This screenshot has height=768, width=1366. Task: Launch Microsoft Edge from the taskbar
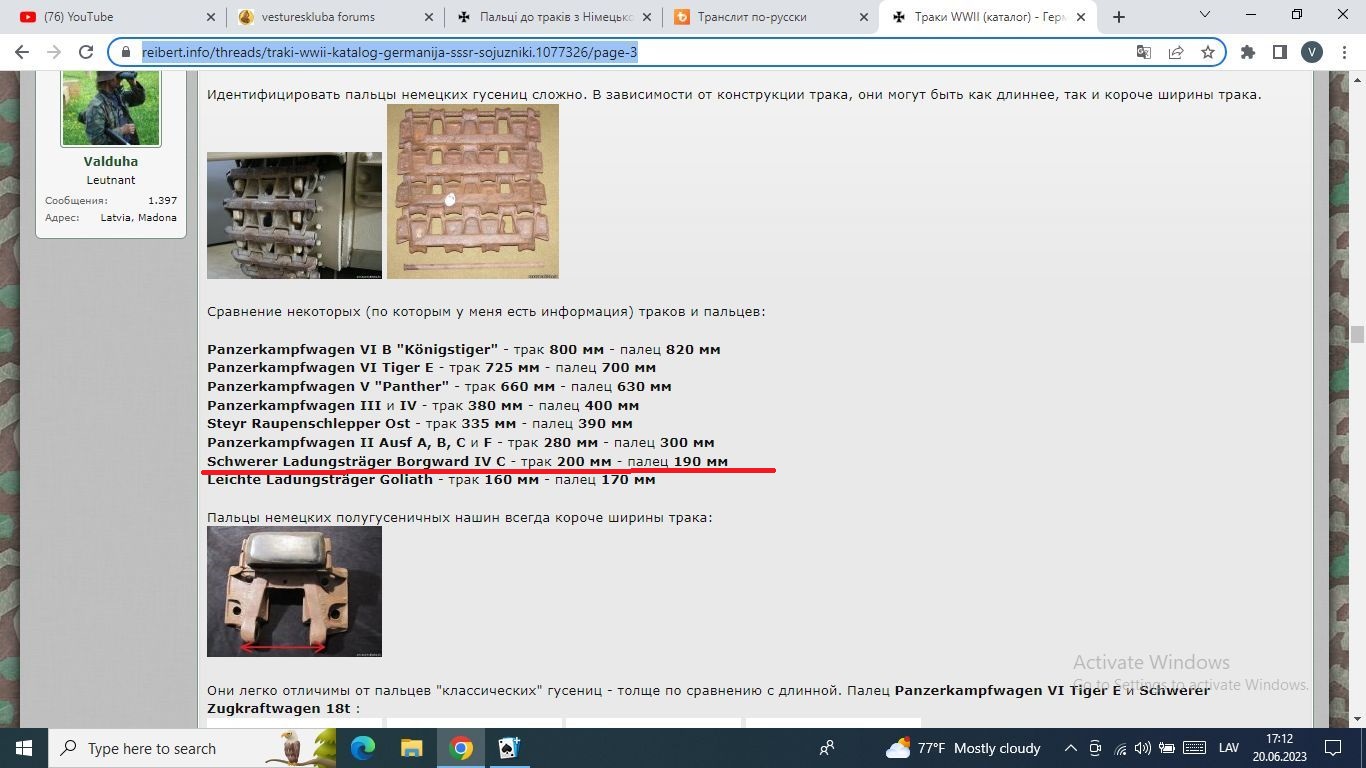pyautogui.click(x=363, y=748)
